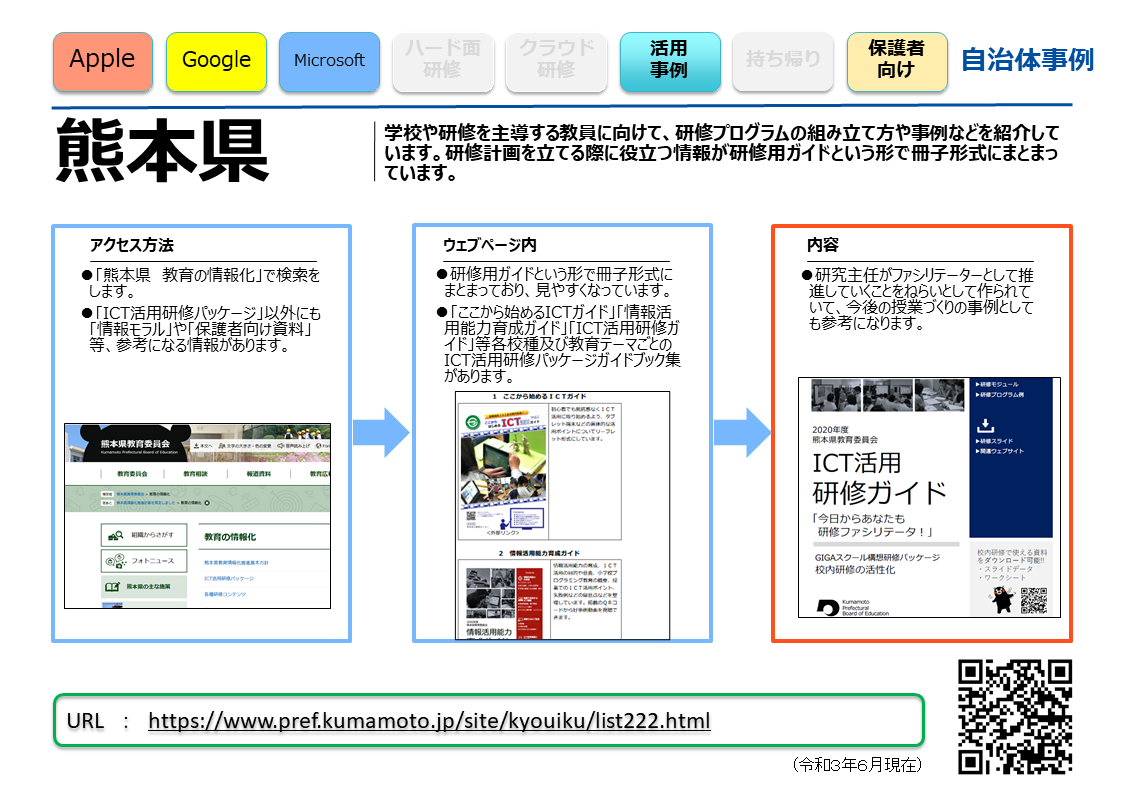Click the Kumamoto Prefectural Board of Education logo
This screenshot has height=794, width=1123.
[853, 608]
